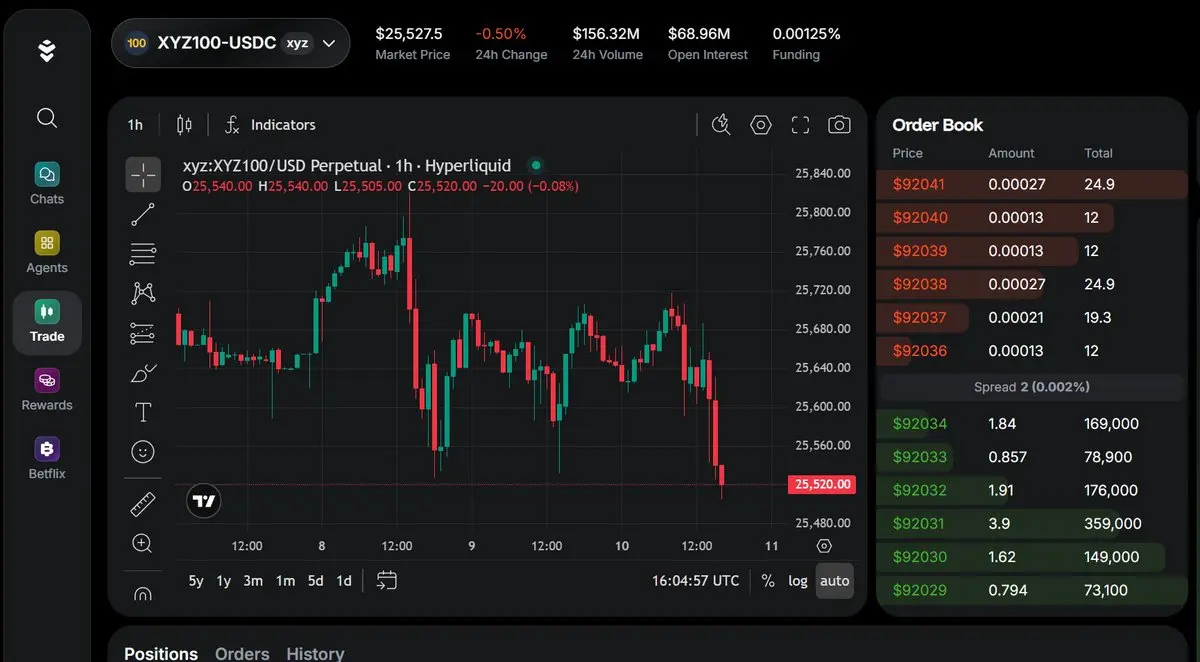
Task: Select the 1m time range
Action: (x=285, y=581)
